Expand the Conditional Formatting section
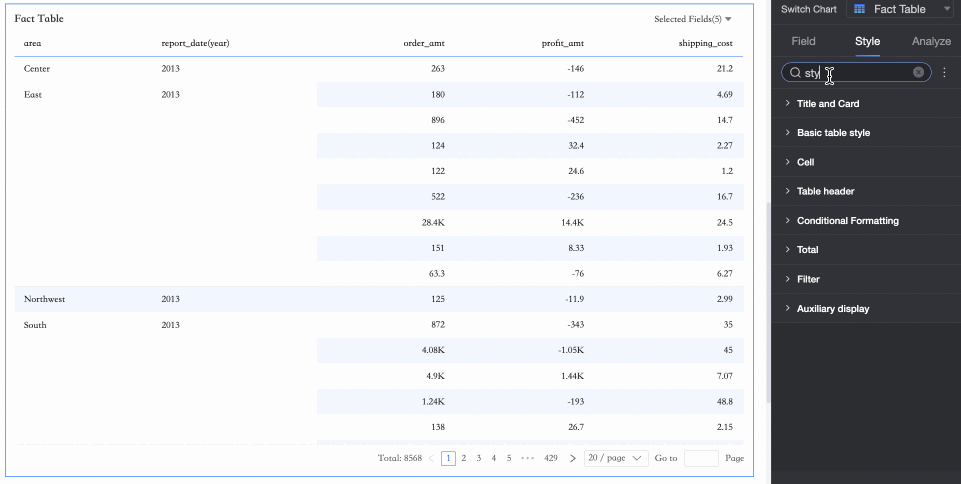 [x=847, y=221]
